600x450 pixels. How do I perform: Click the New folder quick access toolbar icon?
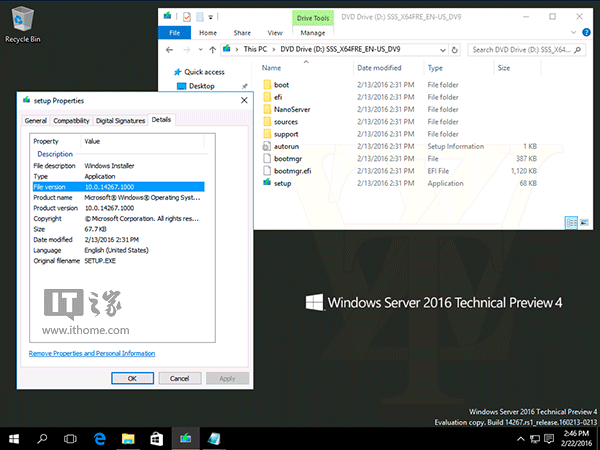(200, 17)
